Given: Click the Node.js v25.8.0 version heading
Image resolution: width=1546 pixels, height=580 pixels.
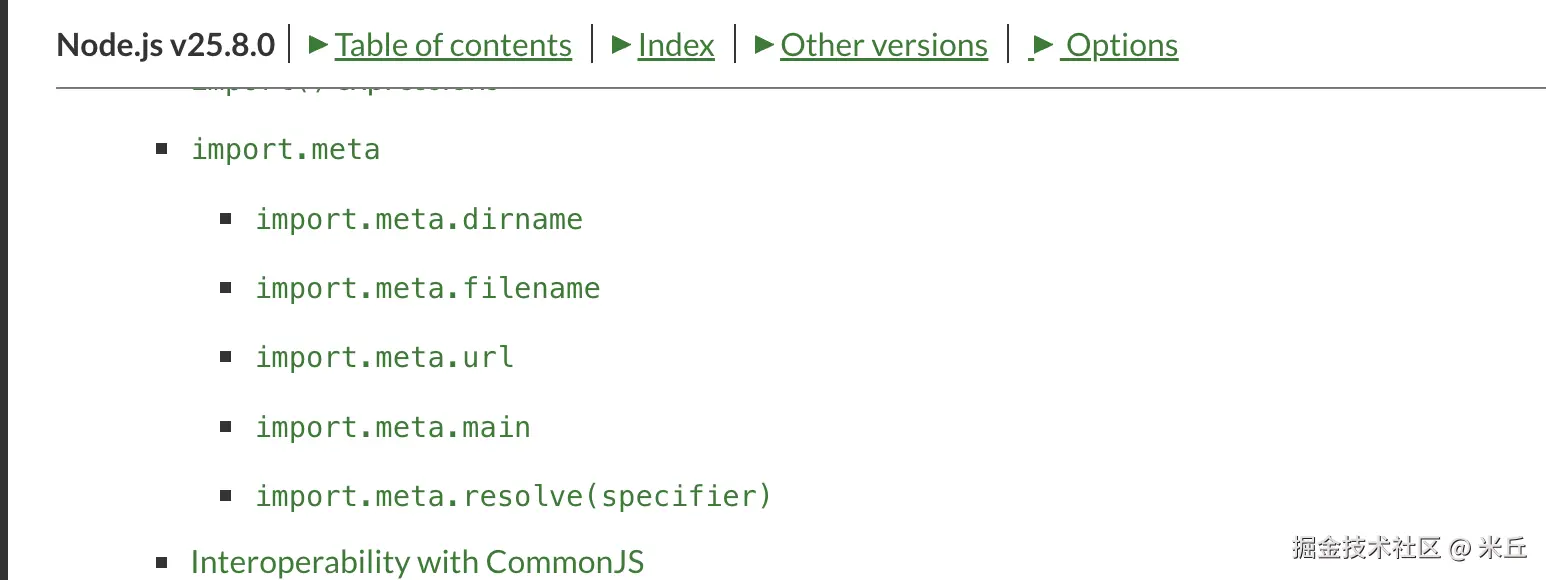Looking at the screenshot, I should click(x=165, y=45).
